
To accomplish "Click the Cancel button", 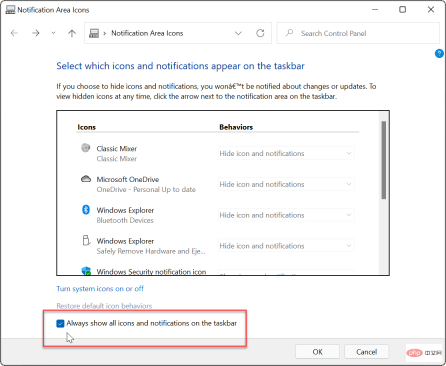I will tap(366, 352).
